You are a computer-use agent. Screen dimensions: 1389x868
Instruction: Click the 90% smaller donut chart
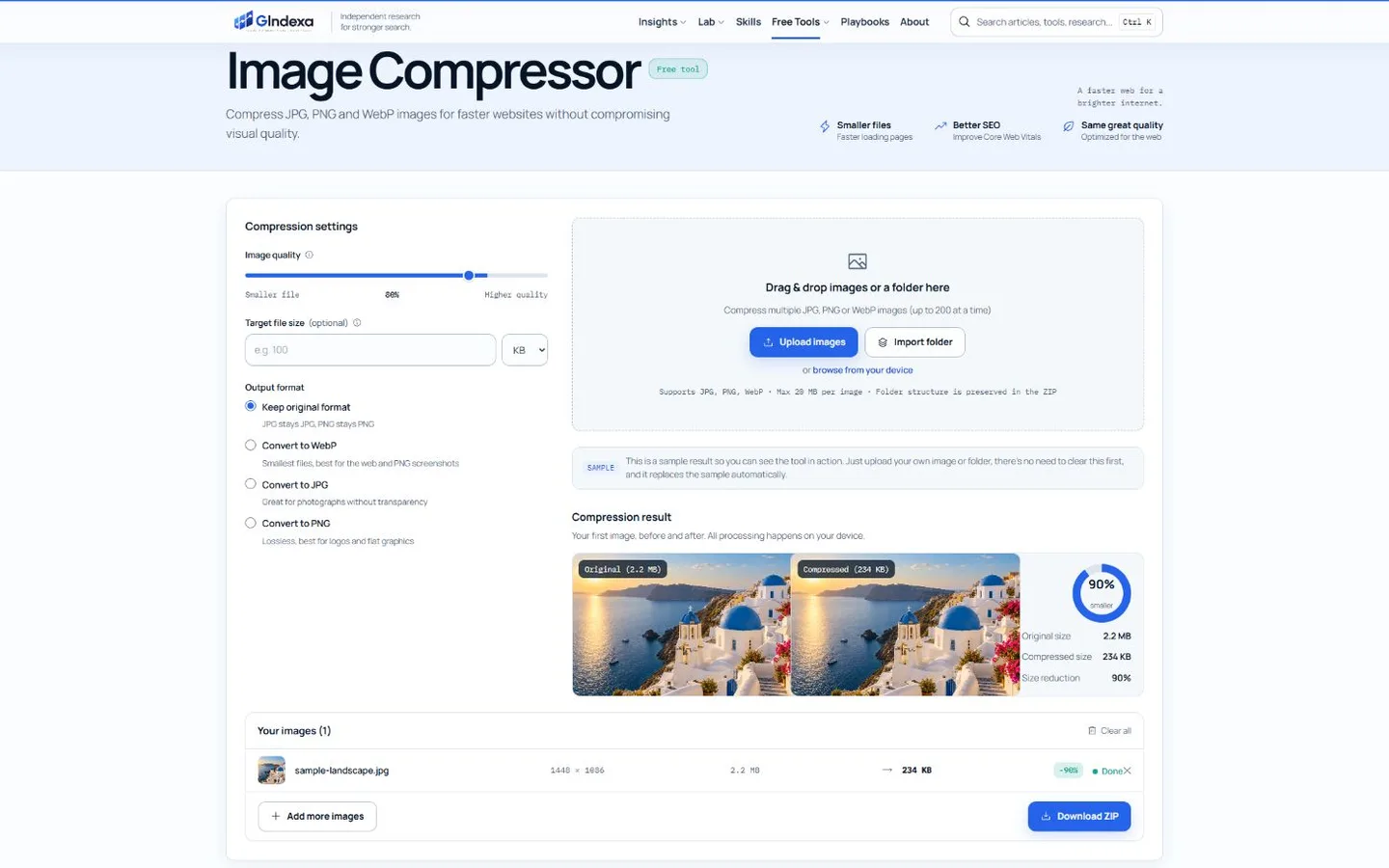tap(1102, 592)
